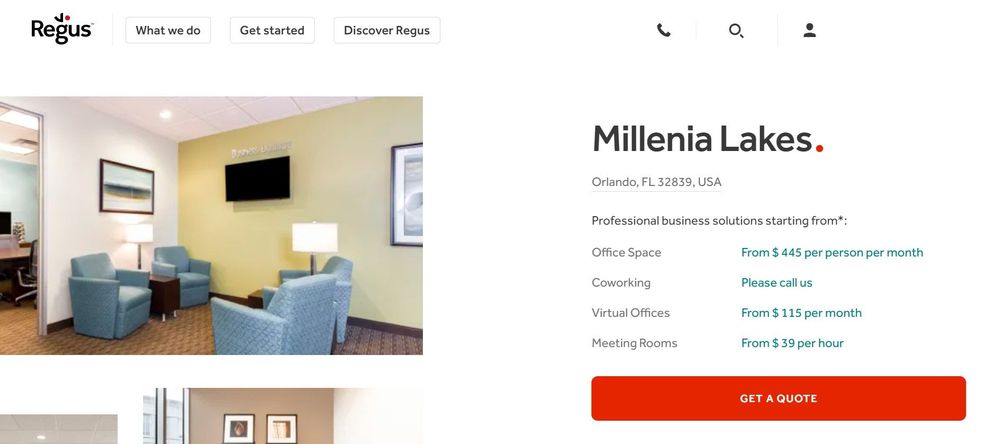1000x444 pixels.
Task: Click the Virtual Offices label
Action: (x=630, y=313)
